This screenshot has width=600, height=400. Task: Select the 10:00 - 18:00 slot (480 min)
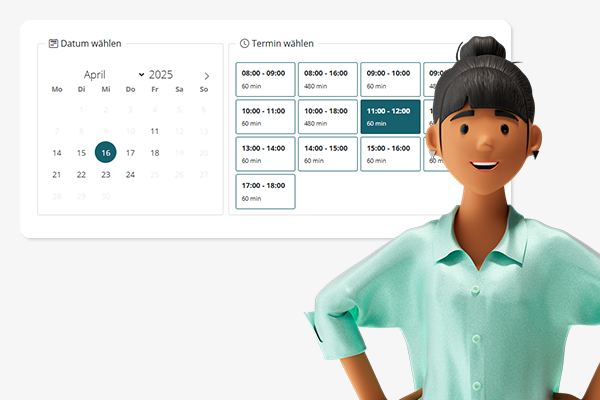pos(328,117)
